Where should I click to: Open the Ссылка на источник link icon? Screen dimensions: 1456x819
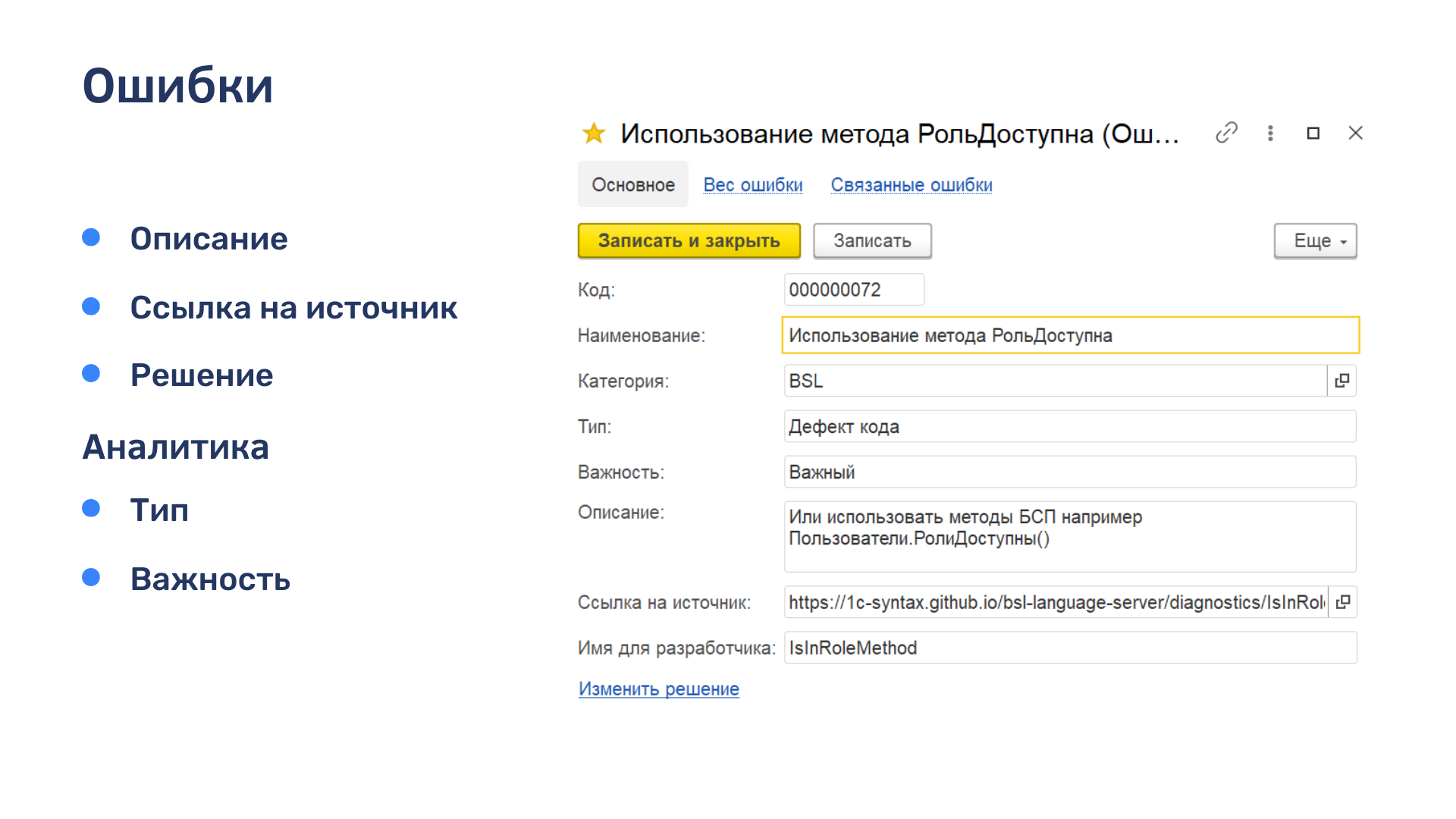point(1342,602)
